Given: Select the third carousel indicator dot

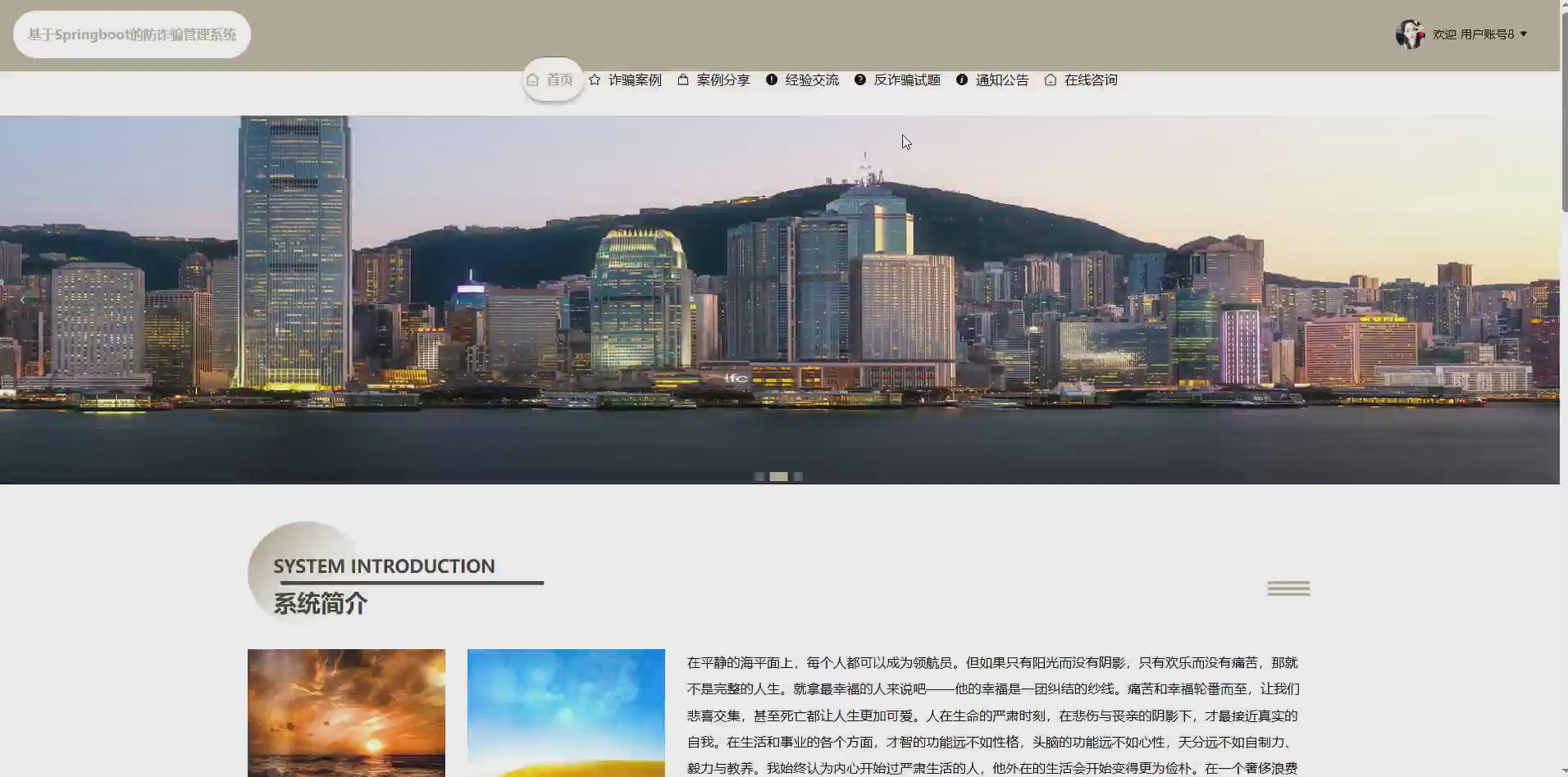Looking at the screenshot, I should tap(797, 476).
